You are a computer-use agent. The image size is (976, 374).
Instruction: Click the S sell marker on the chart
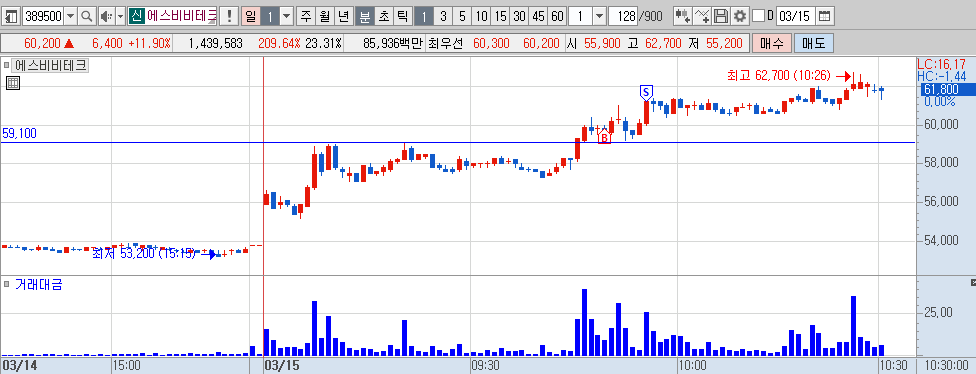point(645,93)
